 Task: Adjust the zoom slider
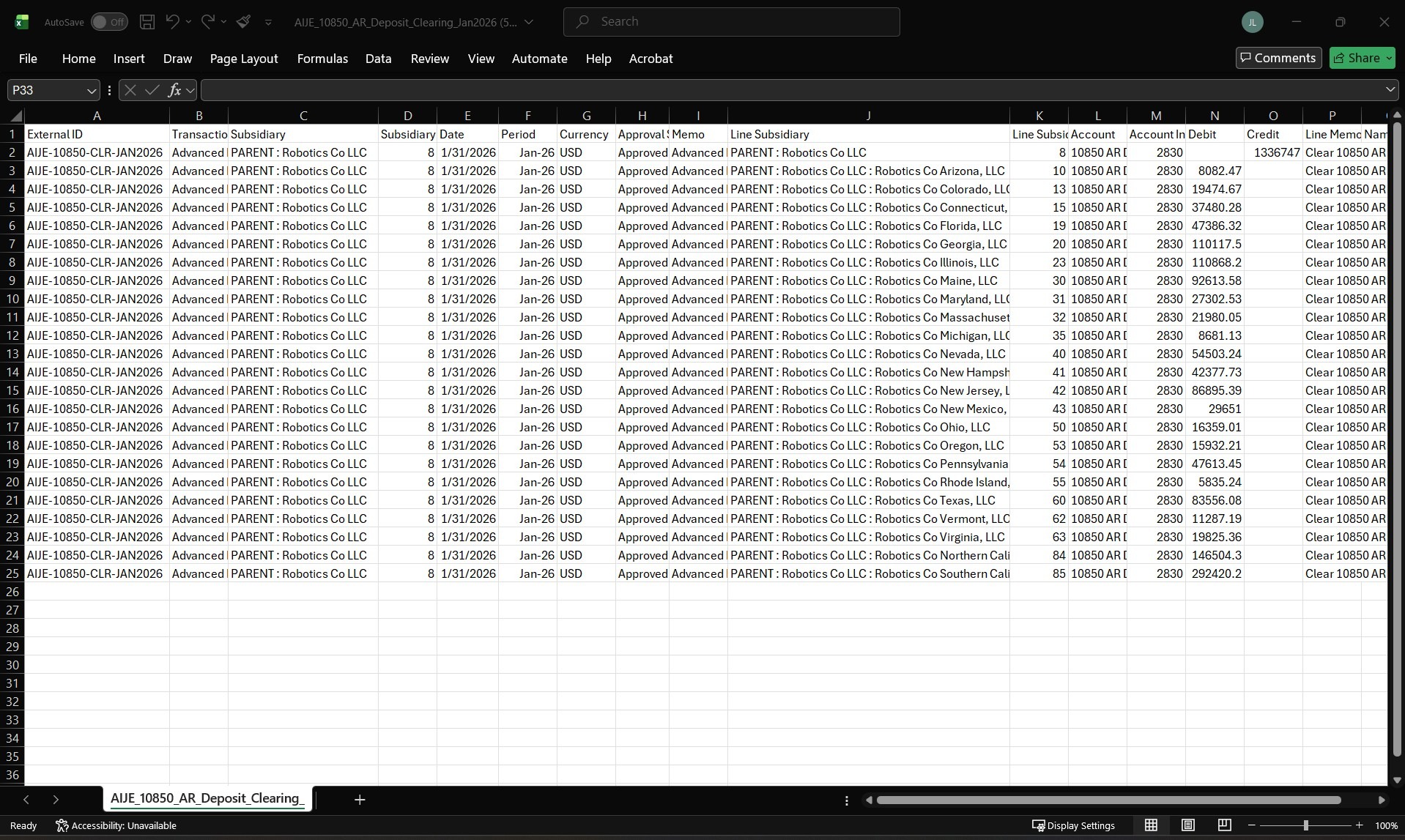(1306, 825)
